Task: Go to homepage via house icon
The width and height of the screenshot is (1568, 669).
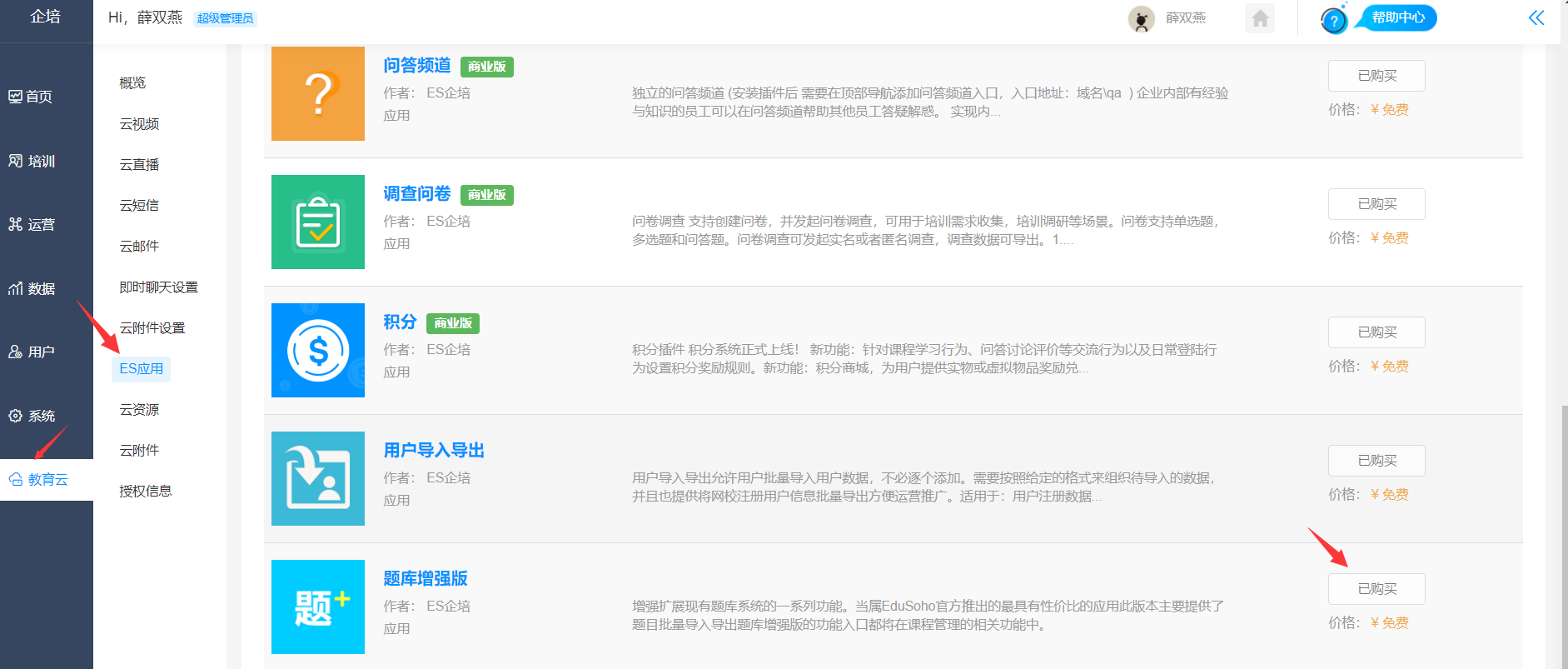Action: point(1260,18)
